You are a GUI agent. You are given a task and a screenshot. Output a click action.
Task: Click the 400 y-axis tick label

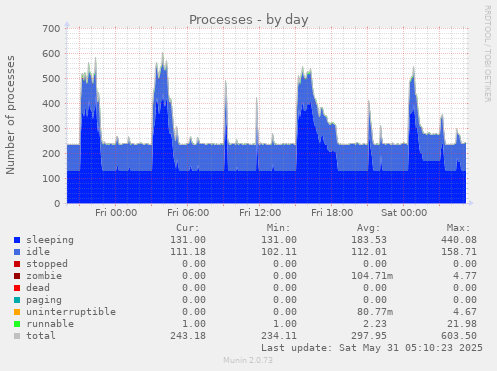pyautogui.click(x=51, y=104)
